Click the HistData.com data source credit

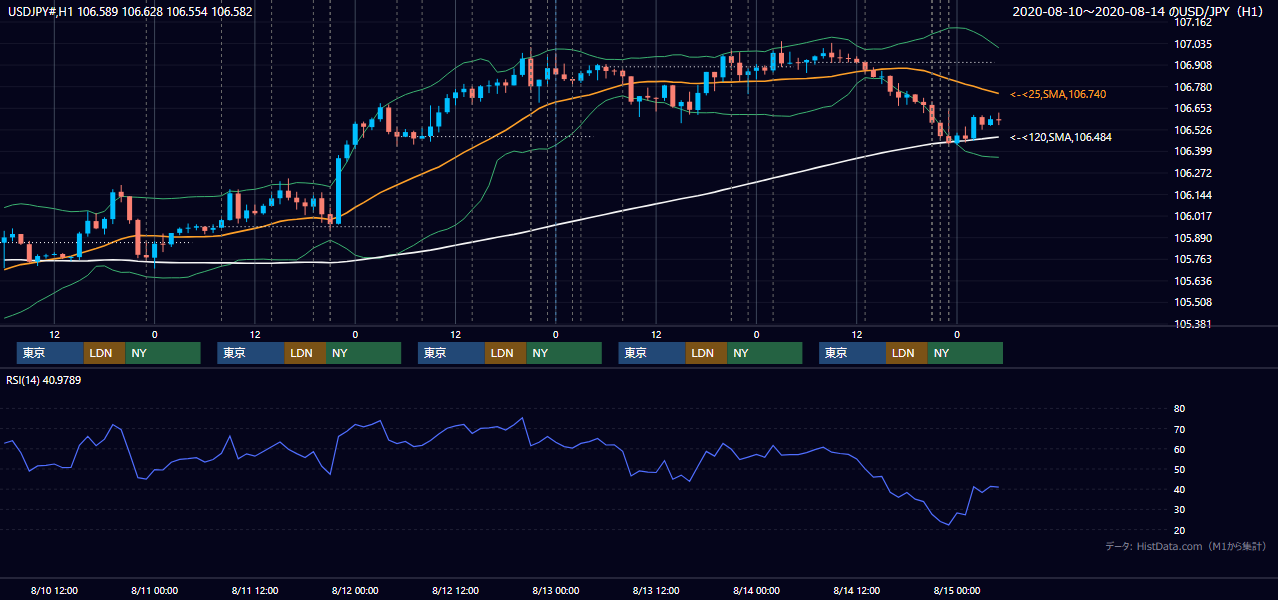[x=1186, y=546]
